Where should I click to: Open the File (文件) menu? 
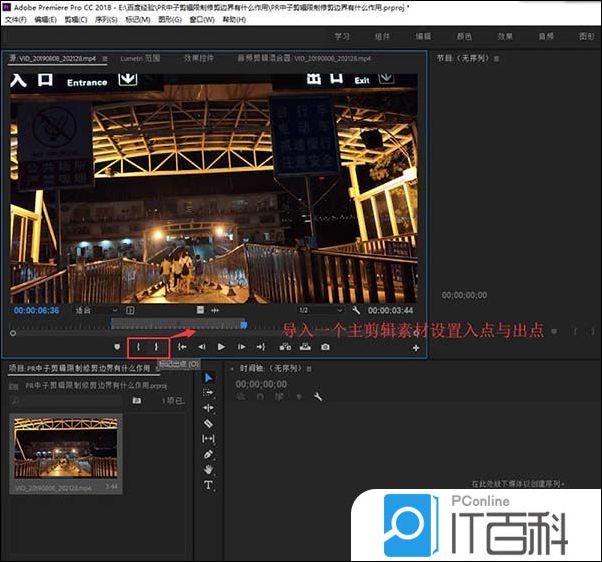coord(16,19)
